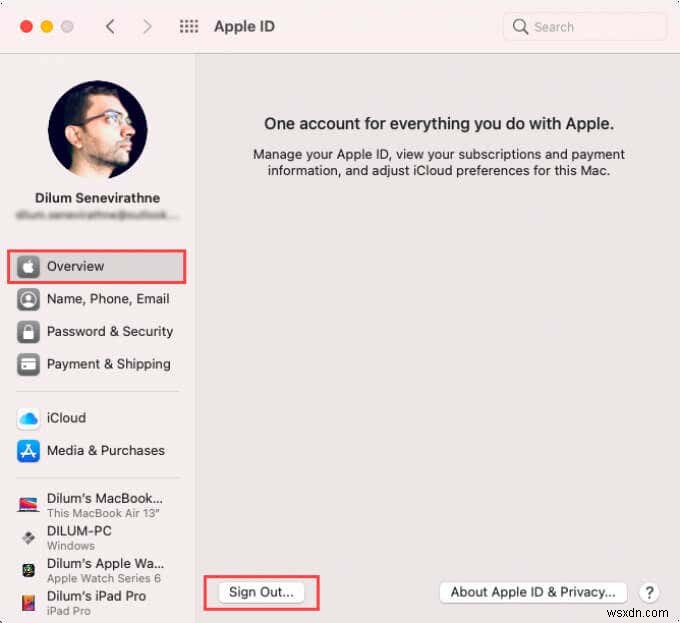
Task: Open Media & Purchases section
Action: pyautogui.click(x=97, y=451)
